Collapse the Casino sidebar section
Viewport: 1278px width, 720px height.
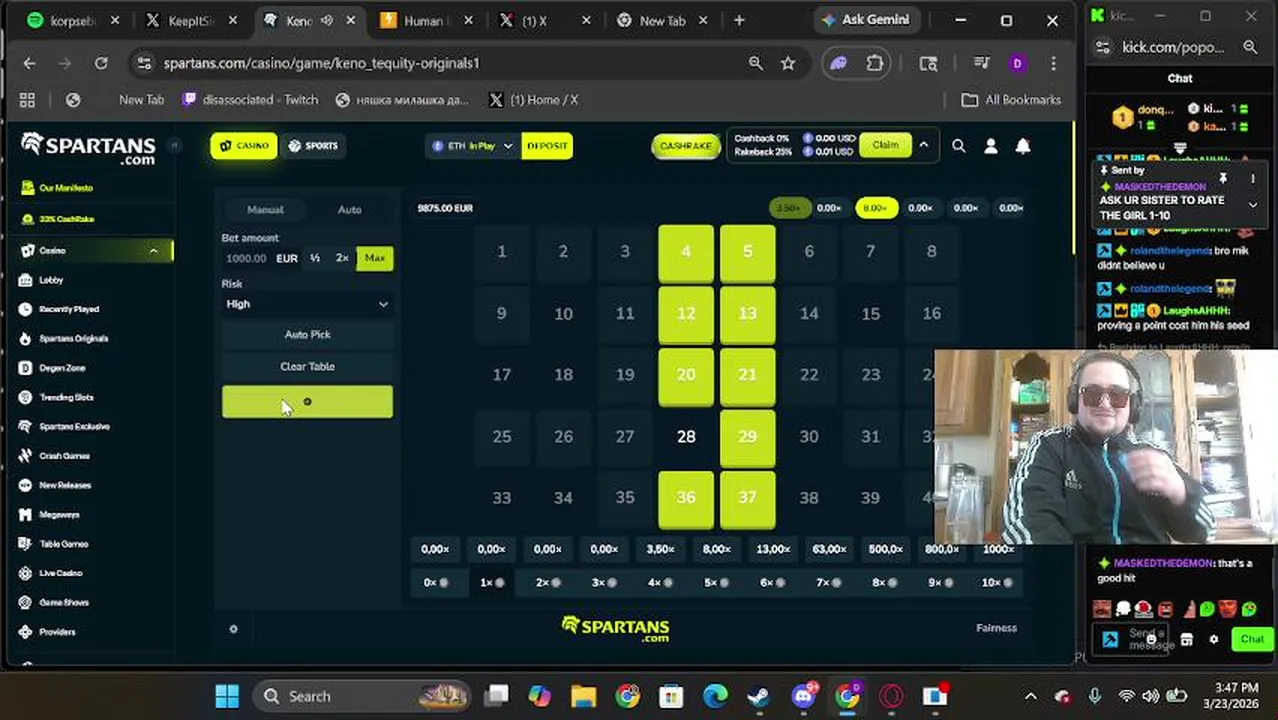coord(153,251)
